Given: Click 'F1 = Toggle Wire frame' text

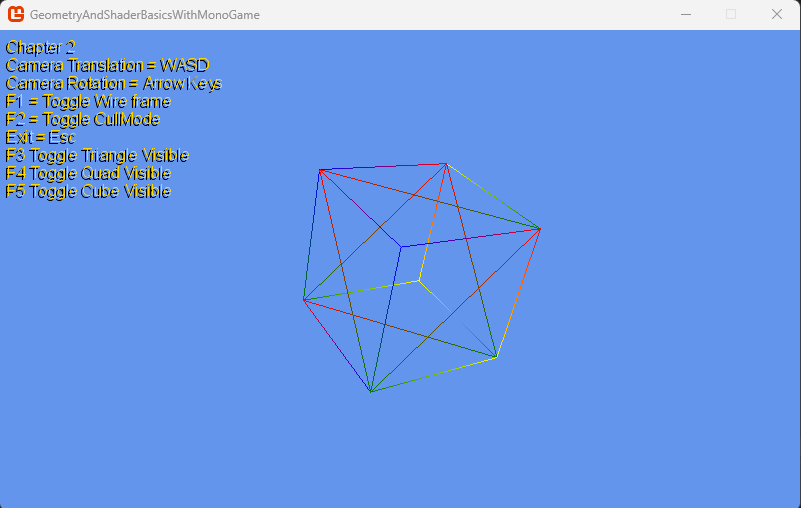Looking at the screenshot, I should (88, 101).
